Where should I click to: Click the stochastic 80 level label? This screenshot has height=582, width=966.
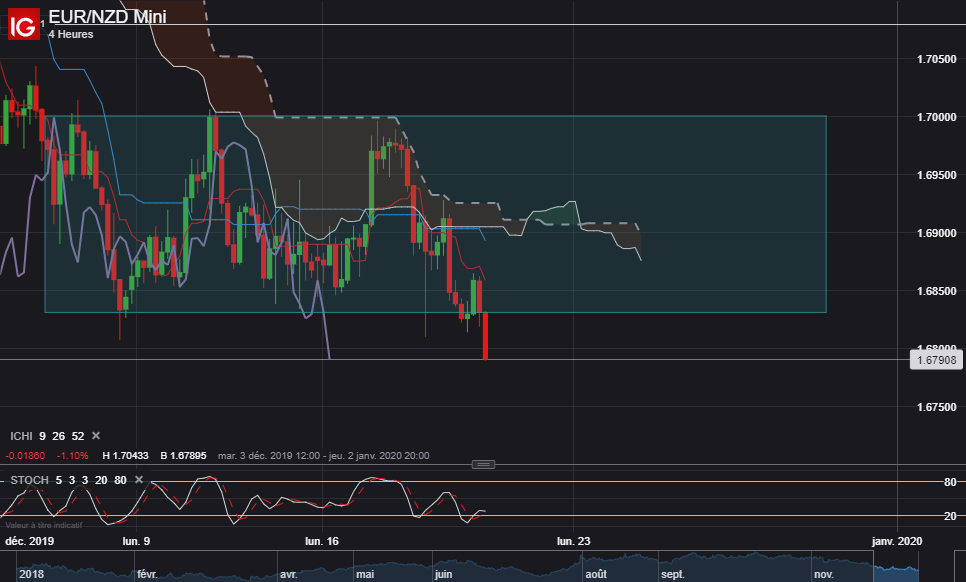point(950,482)
